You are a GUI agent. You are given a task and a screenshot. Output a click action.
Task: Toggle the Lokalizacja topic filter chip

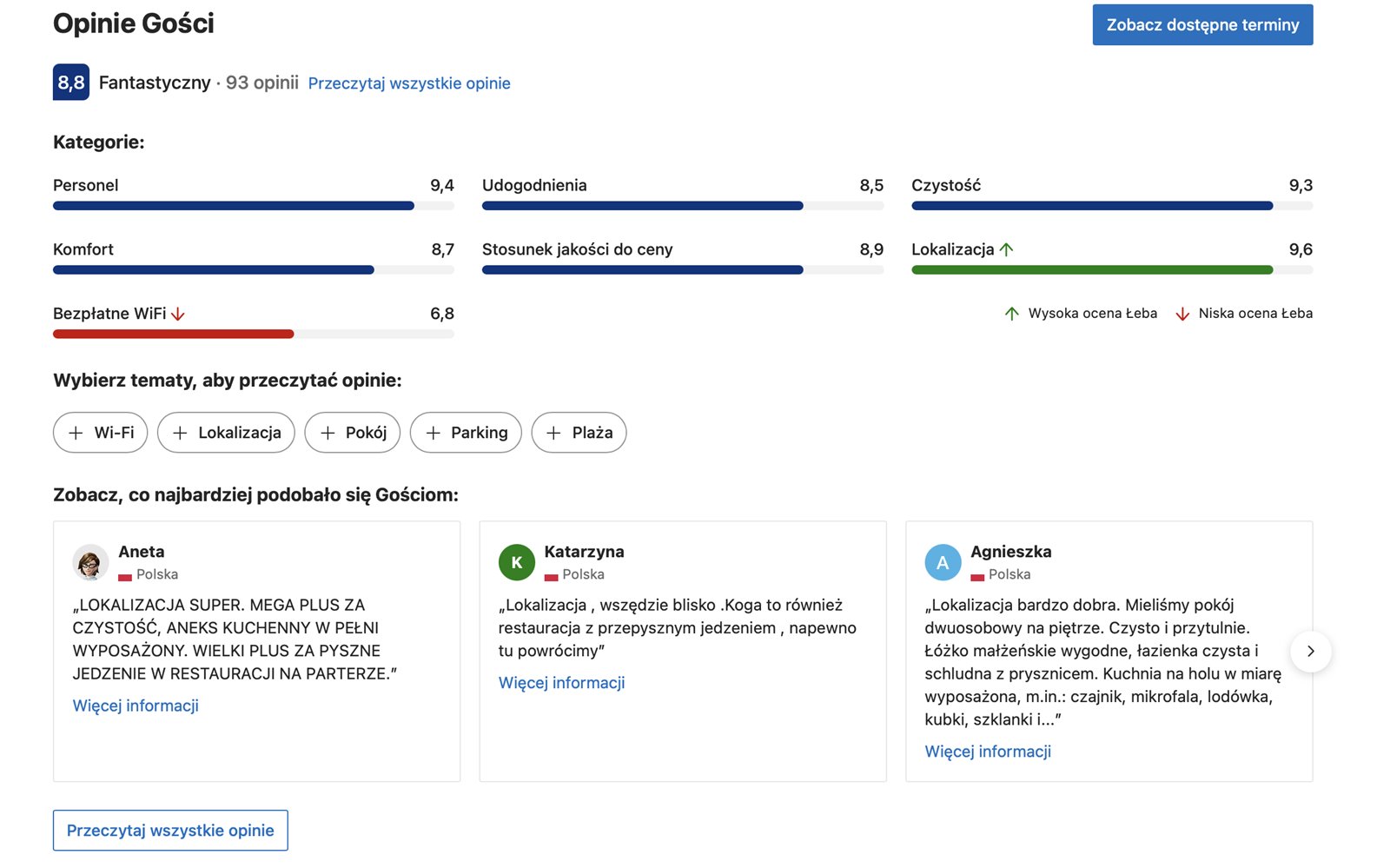pos(226,433)
